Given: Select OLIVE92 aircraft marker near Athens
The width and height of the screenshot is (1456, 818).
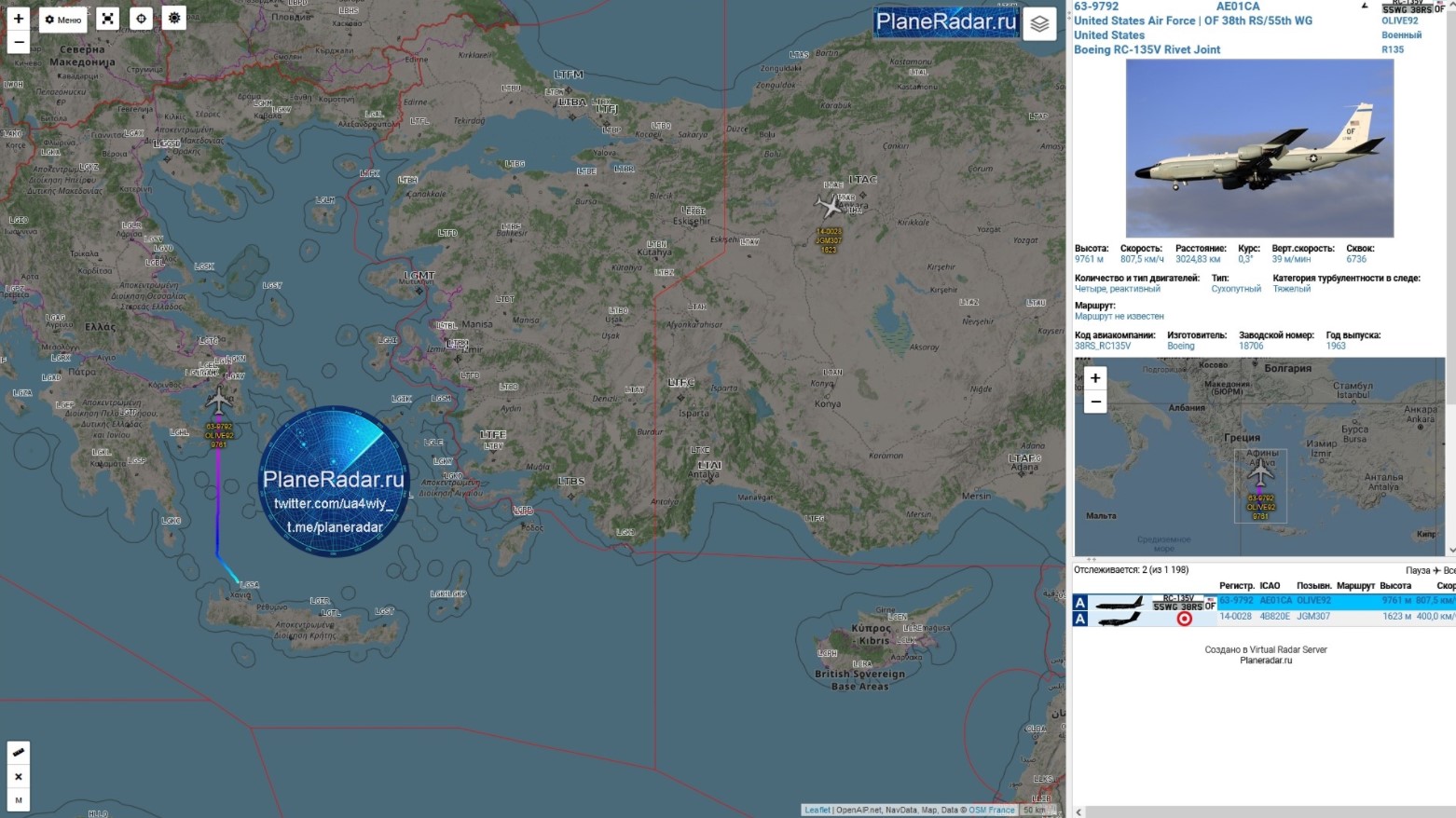Looking at the screenshot, I should coord(219,401).
